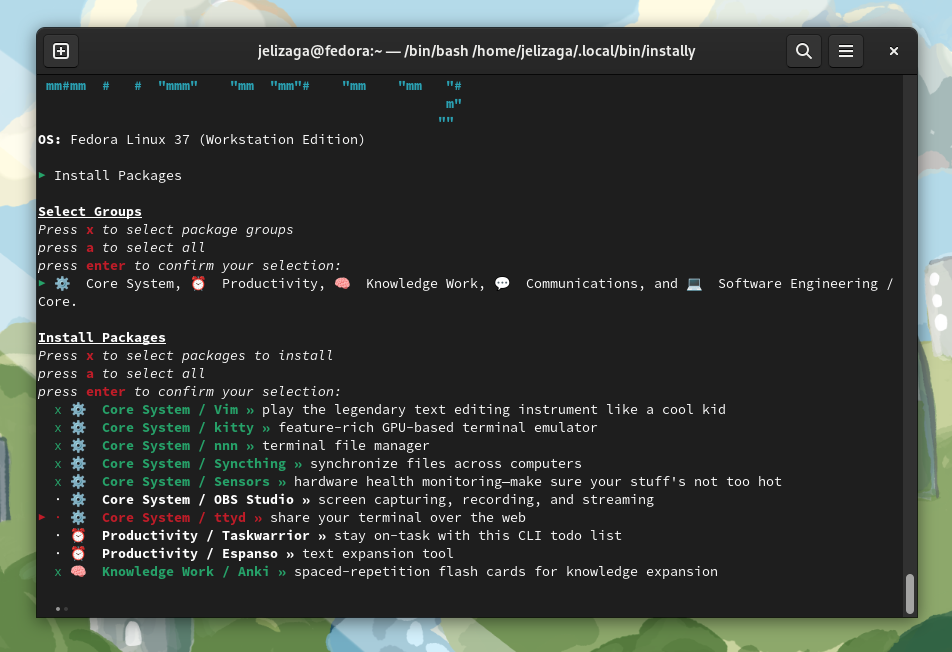Open the terminal search tool
This screenshot has height=652, width=952.
point(804,51)
